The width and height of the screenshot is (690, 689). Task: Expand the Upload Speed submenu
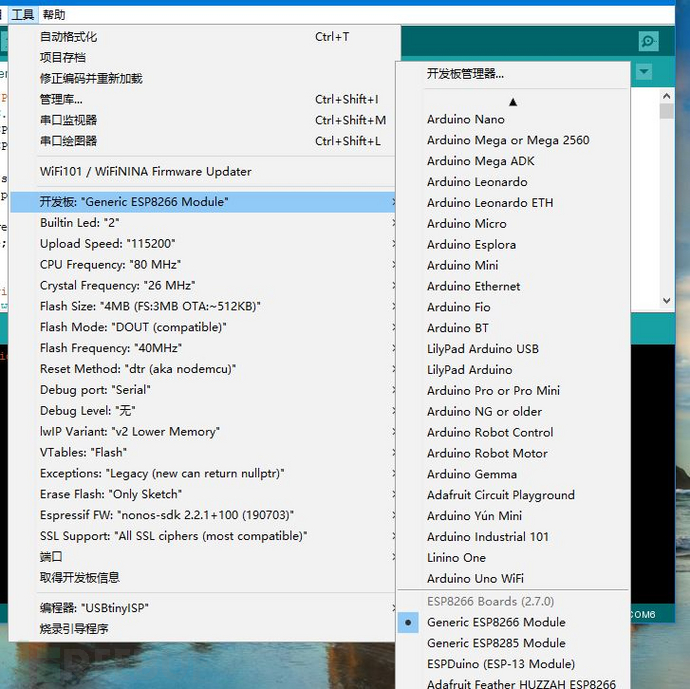(x=202, y=244)
